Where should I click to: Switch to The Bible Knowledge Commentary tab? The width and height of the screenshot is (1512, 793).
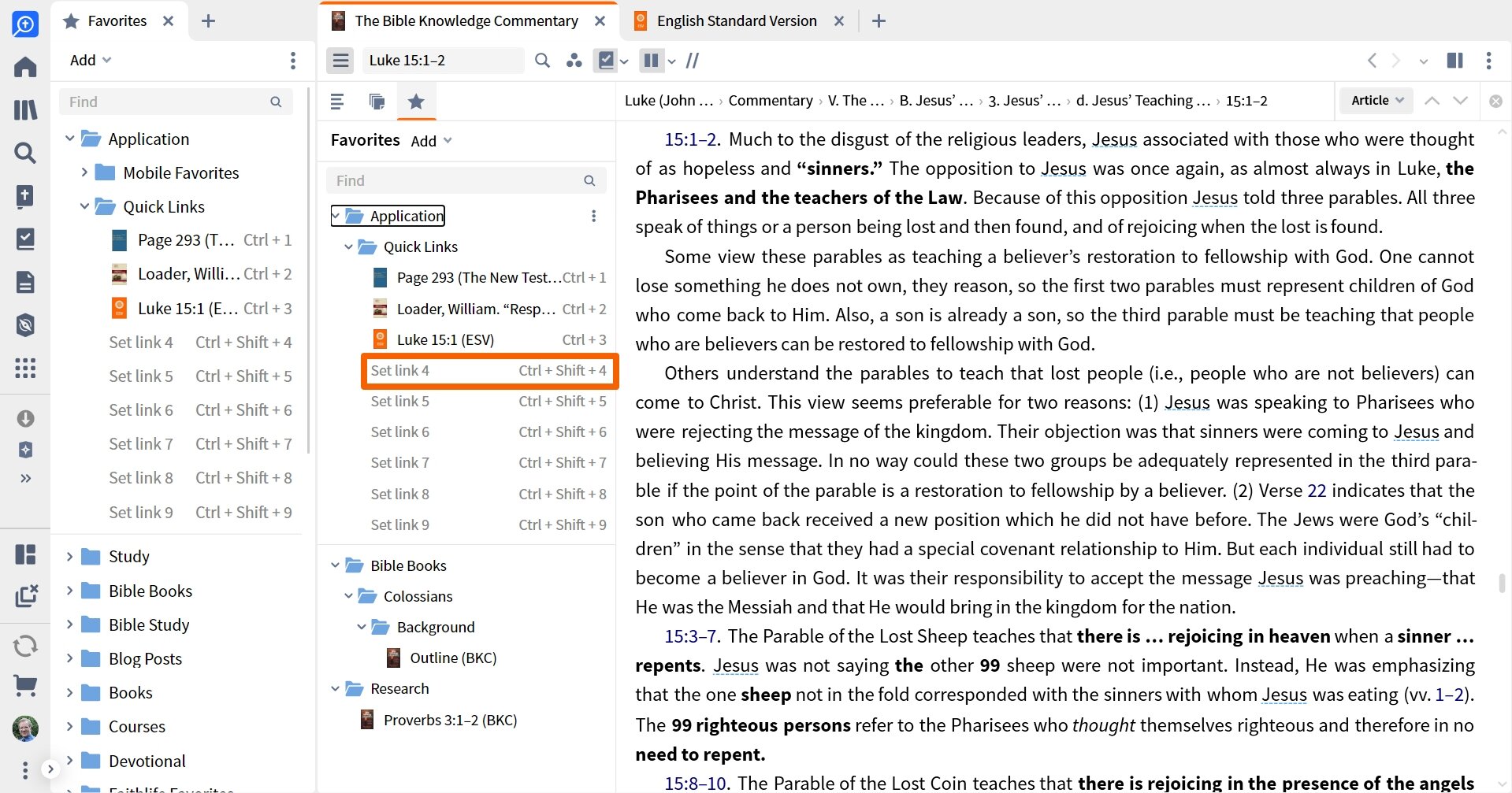466,21
